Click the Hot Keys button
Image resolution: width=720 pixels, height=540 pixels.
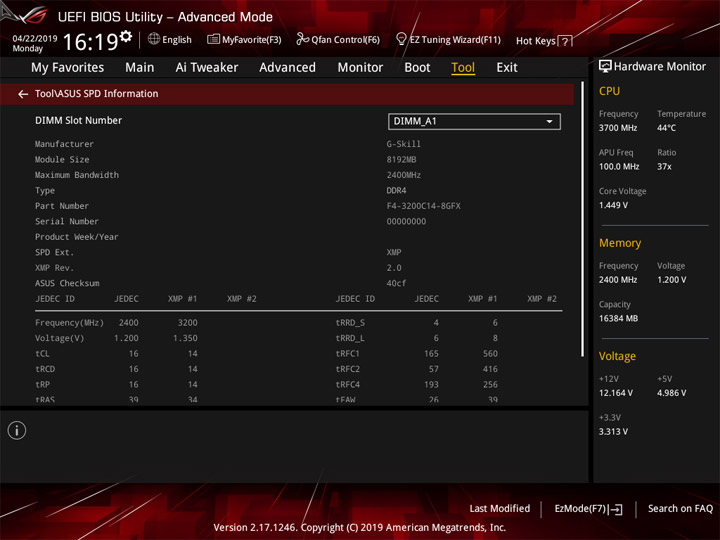coord(544,41)
